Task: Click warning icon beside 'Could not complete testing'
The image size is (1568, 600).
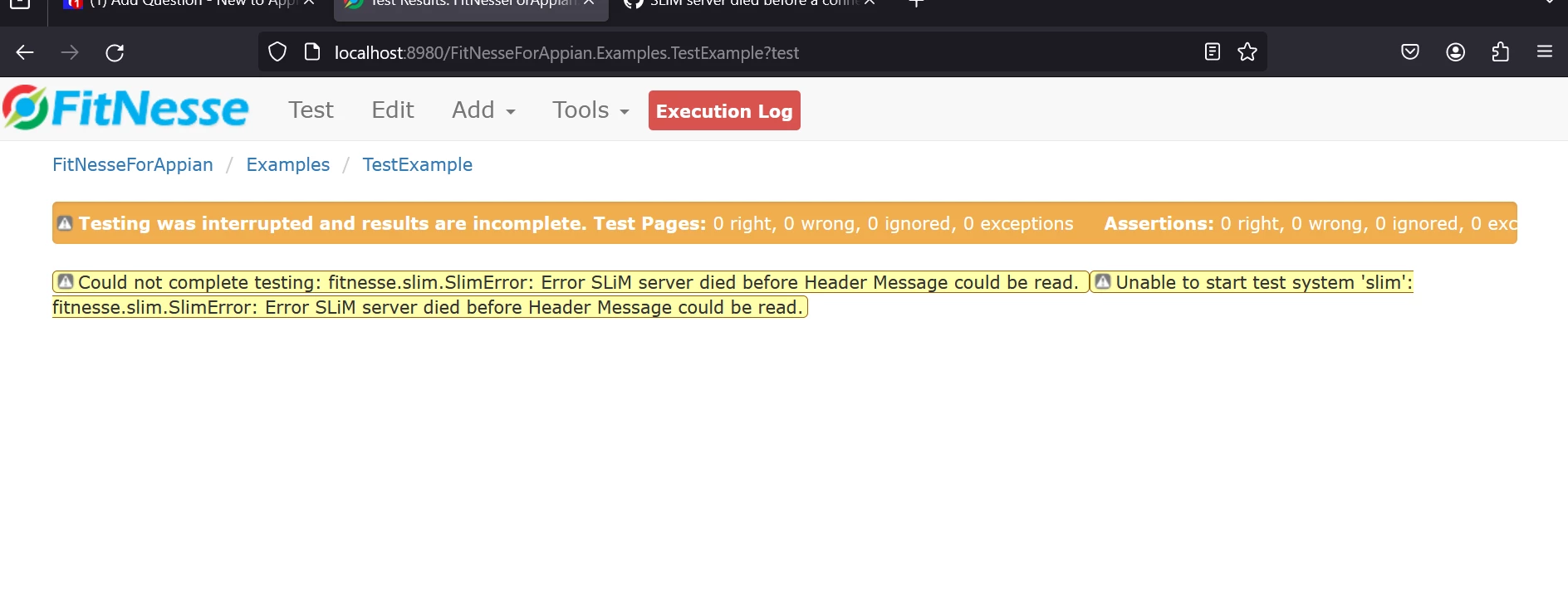Action: click(x=66, y=282)
